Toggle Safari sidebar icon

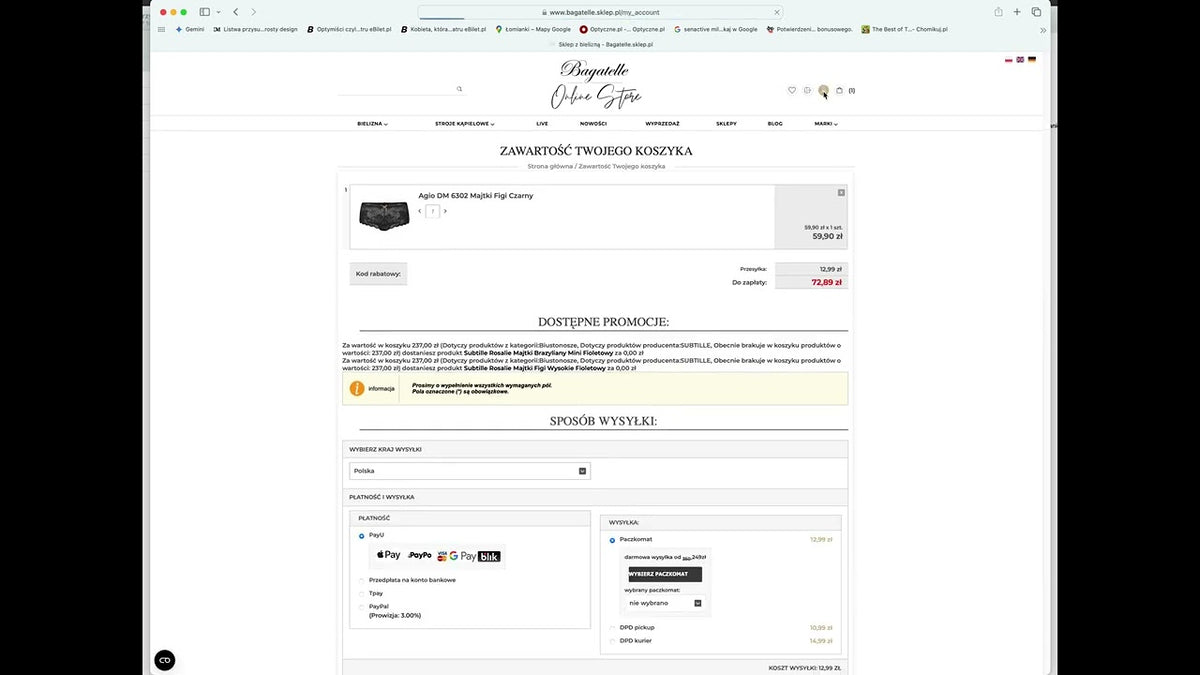tap(205, 12)
